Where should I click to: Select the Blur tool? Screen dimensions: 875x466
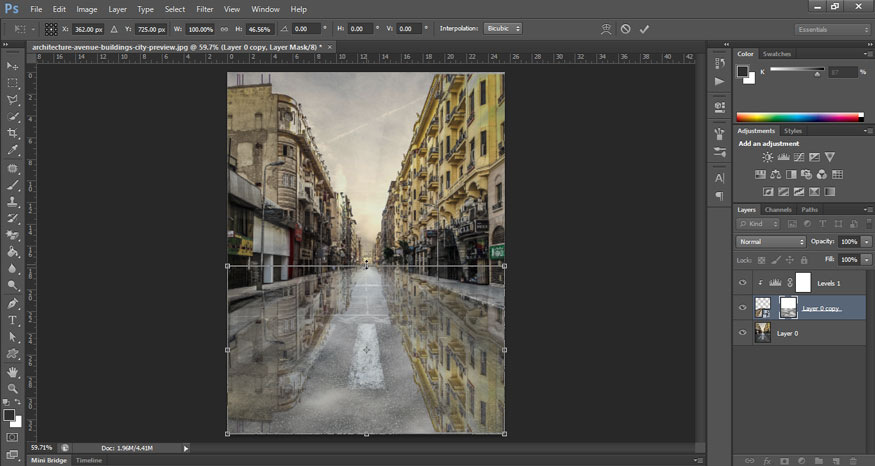[x=12, y=269]
